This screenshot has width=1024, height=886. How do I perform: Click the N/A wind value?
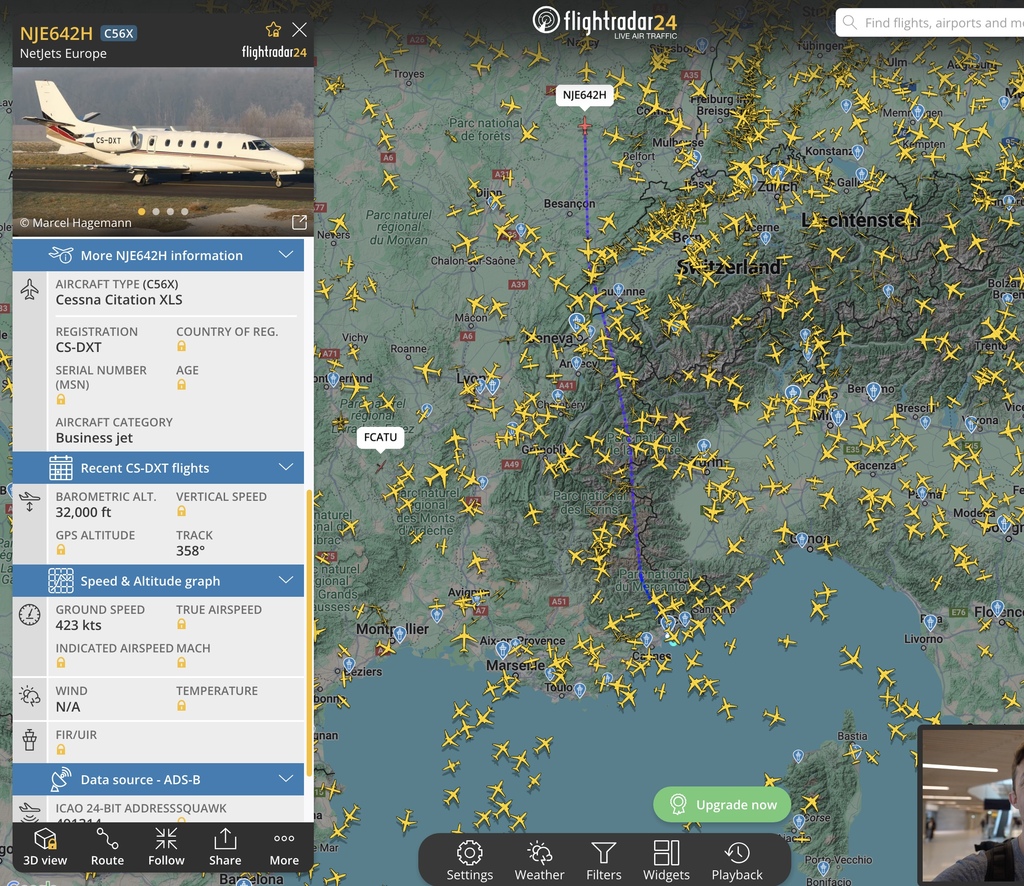point(68,707)
